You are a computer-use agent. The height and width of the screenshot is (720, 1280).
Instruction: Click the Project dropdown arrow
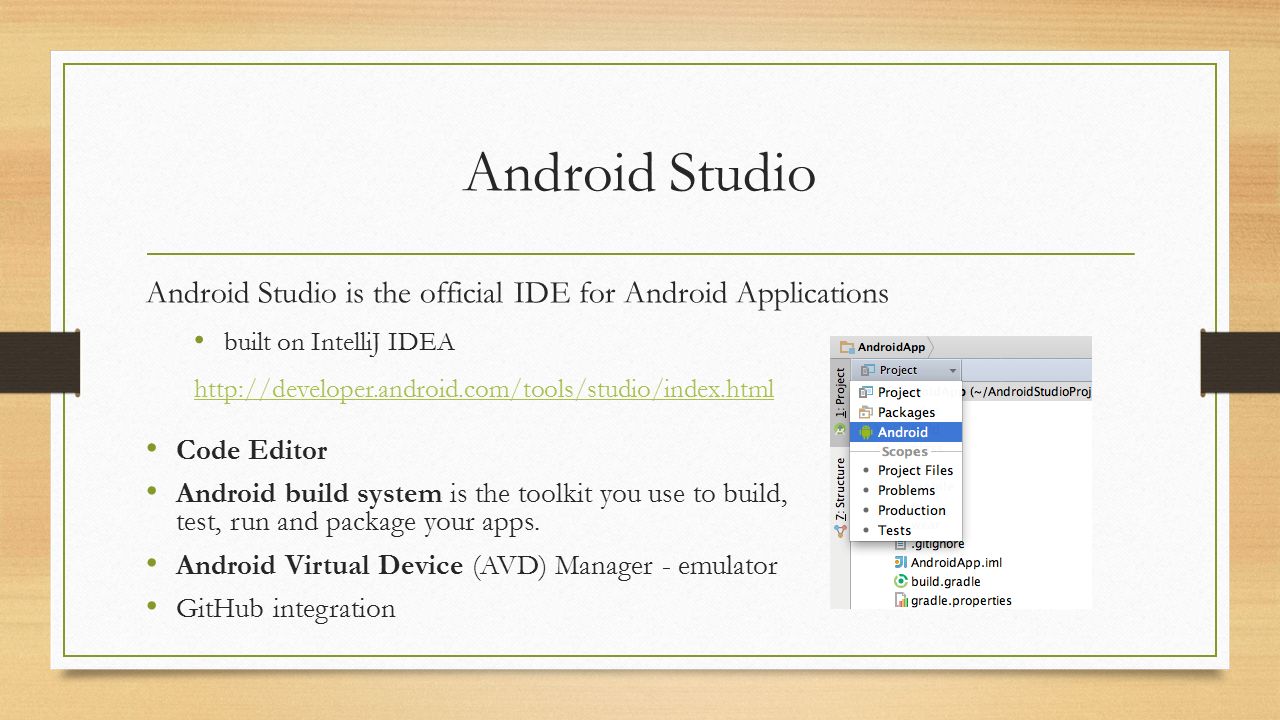click(x=953, y=371)
